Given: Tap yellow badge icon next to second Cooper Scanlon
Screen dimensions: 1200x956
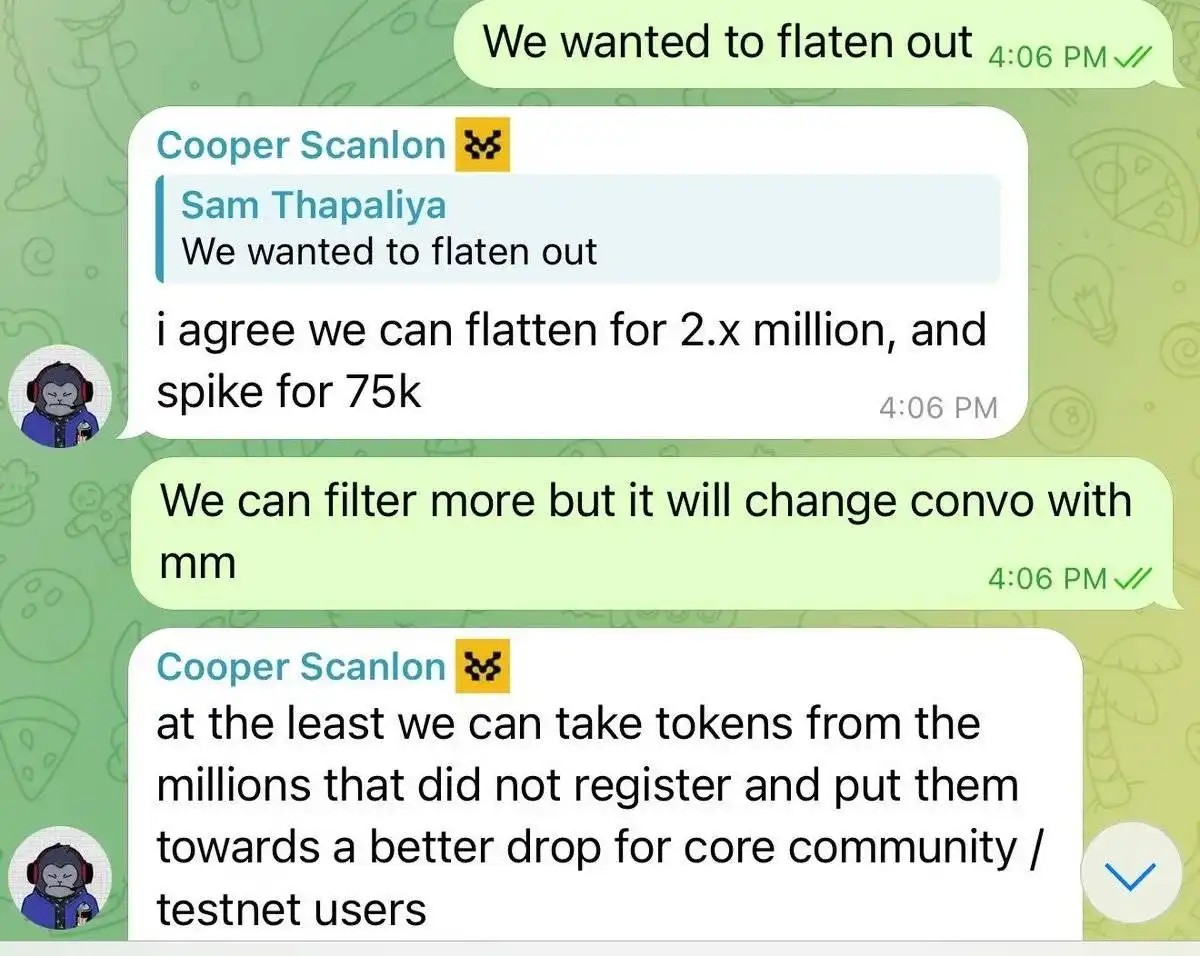Looking at the screenshot, I should 482,667.
